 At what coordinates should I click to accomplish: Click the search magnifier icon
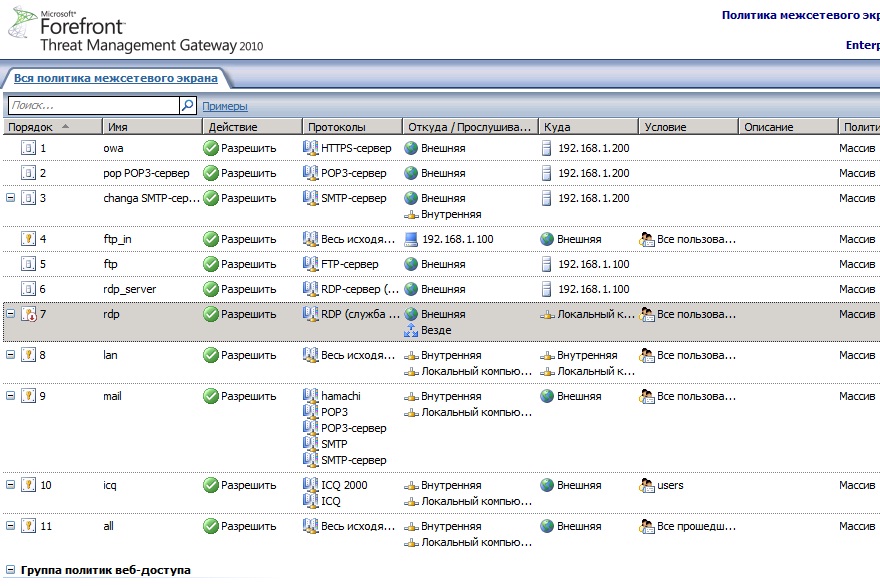click(187, 105)
